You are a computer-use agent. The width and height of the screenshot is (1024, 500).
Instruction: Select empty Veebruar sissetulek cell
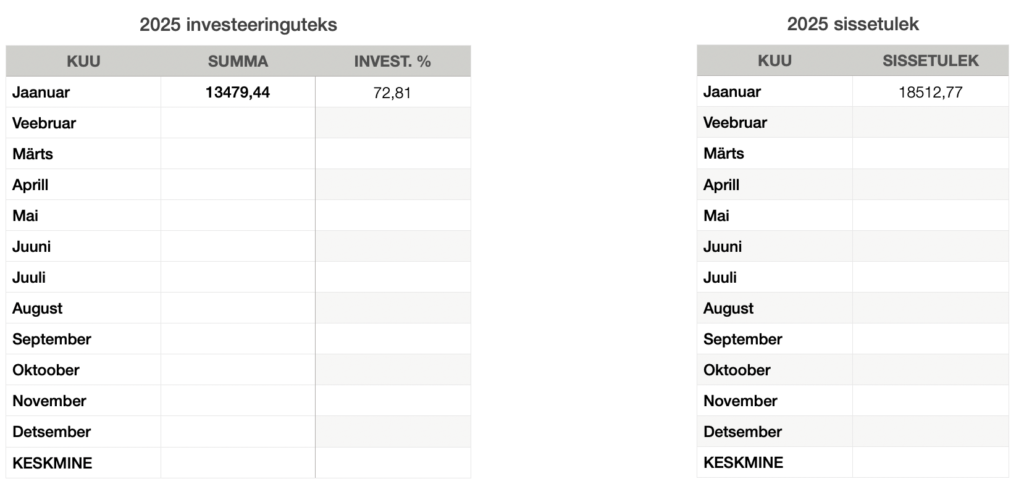[x=930, y=123]
